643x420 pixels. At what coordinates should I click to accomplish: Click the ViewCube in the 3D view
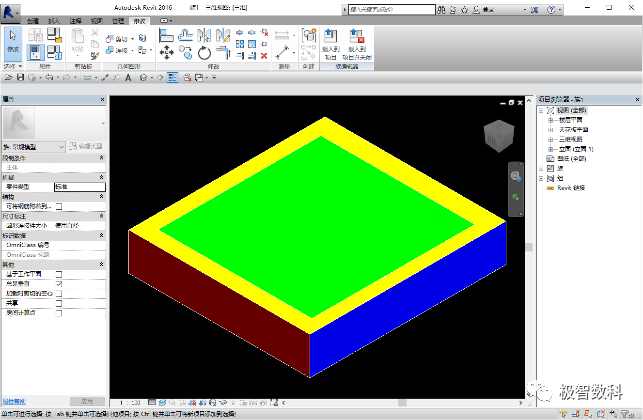[x=499, y=135]
